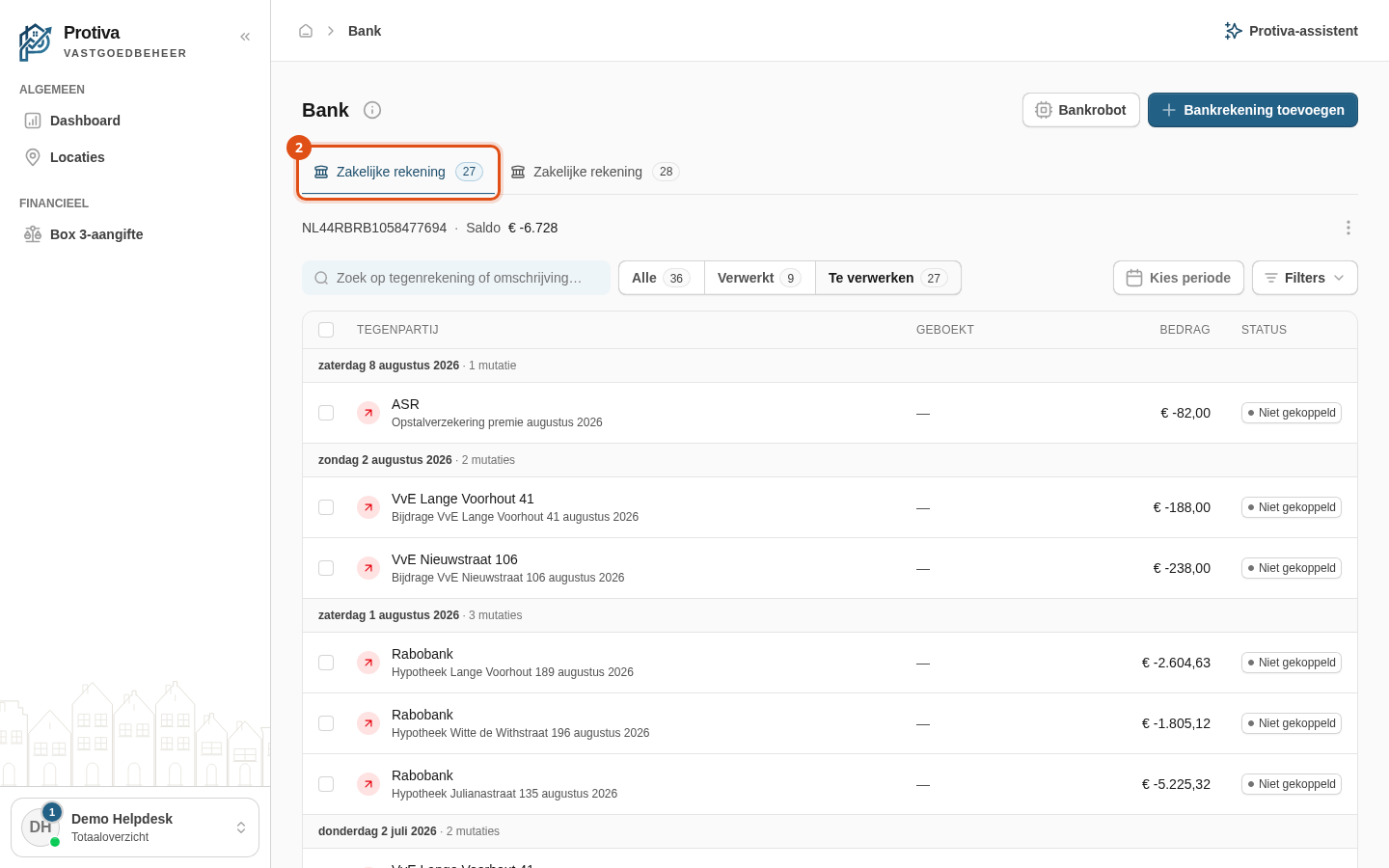The image size is (1389, 868).
Task: Toggle the select-all checkbox in table header
Action: pyautogui.click(x=326, y=330)
